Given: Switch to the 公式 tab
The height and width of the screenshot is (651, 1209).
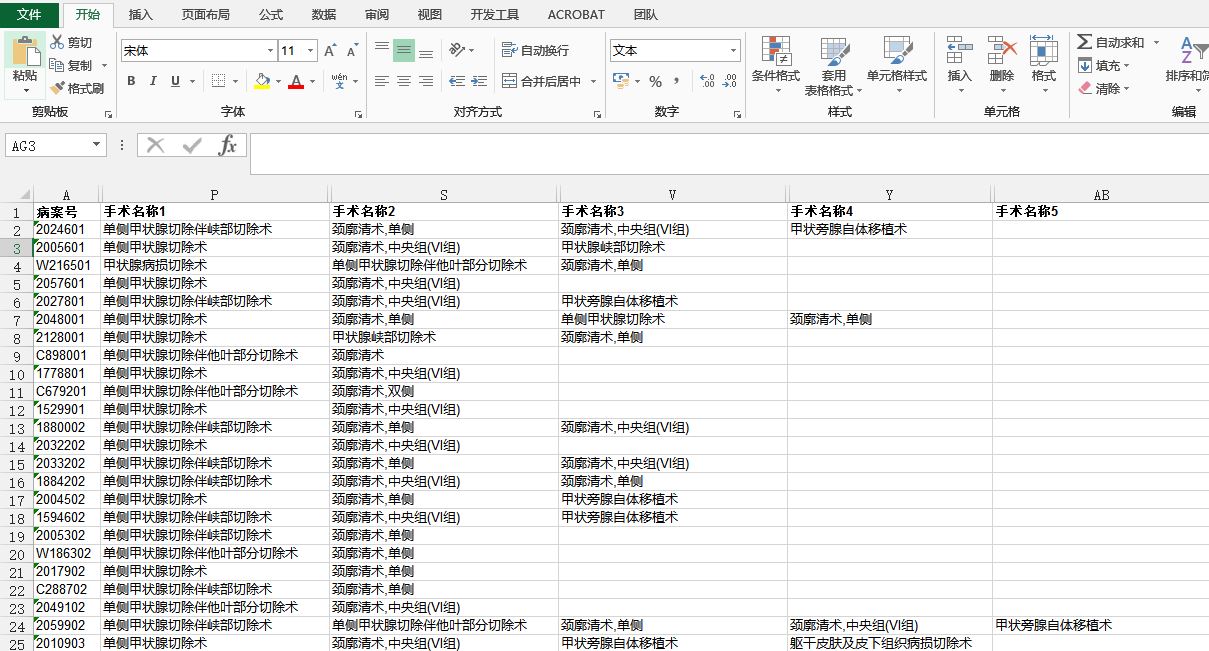Looking at the screenshot, I should 271,14.
